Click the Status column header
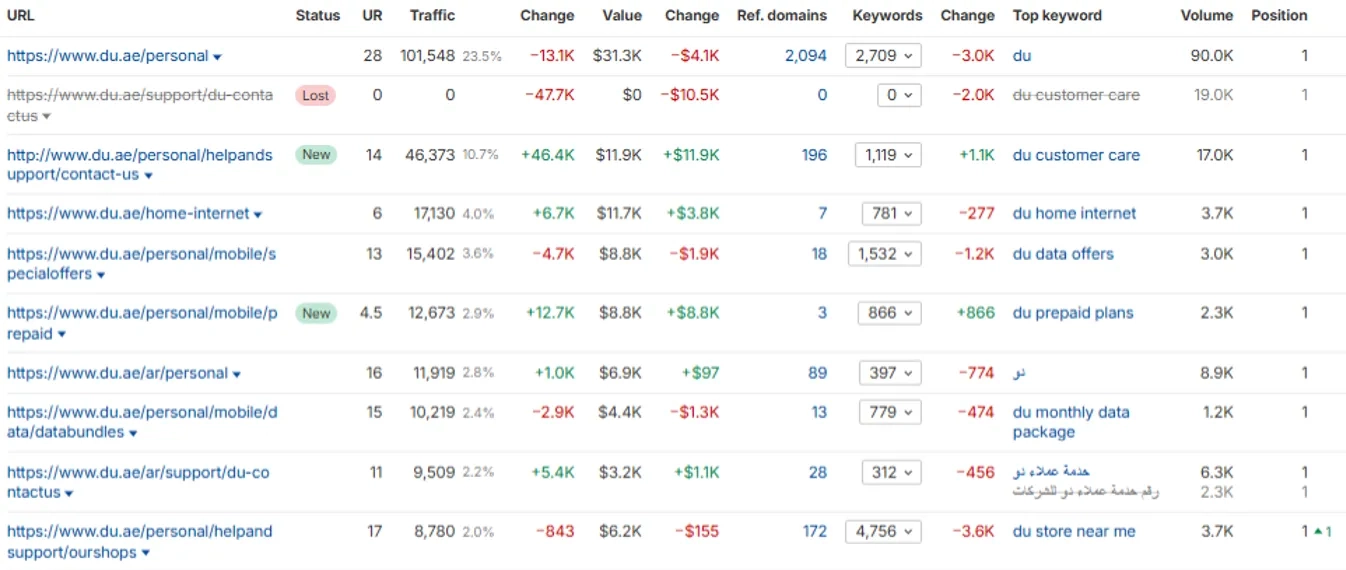The height and width of the screenshot is (570, 1346). pos(318,15)
